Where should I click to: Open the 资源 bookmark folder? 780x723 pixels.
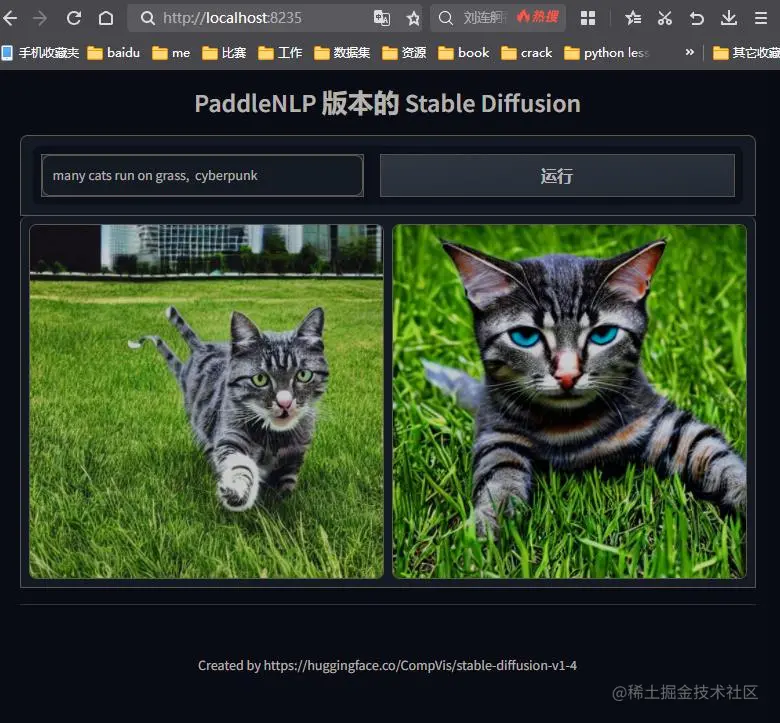tap(404, 53)
